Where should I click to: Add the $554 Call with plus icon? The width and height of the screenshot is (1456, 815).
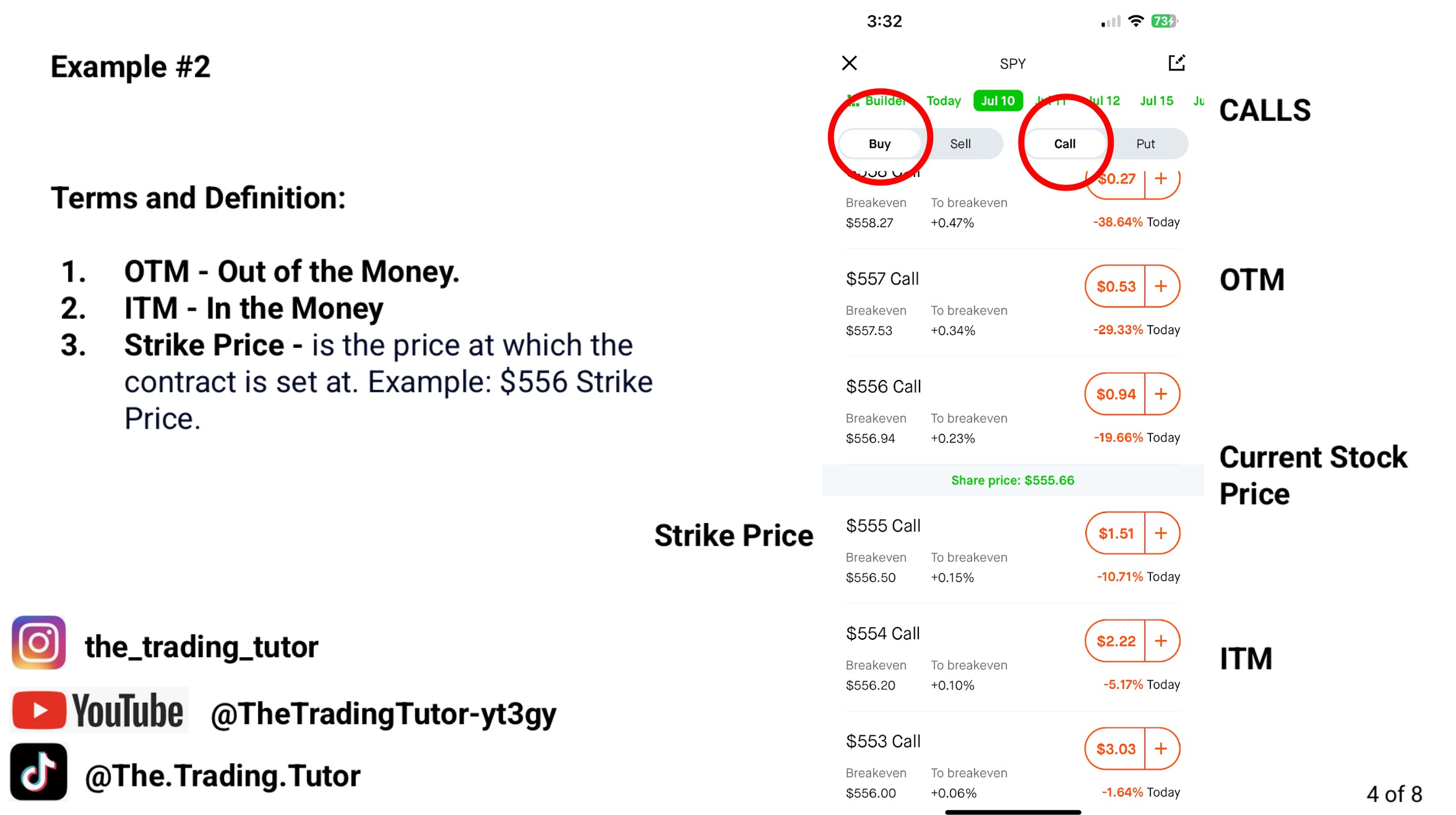coord(1161,641)
